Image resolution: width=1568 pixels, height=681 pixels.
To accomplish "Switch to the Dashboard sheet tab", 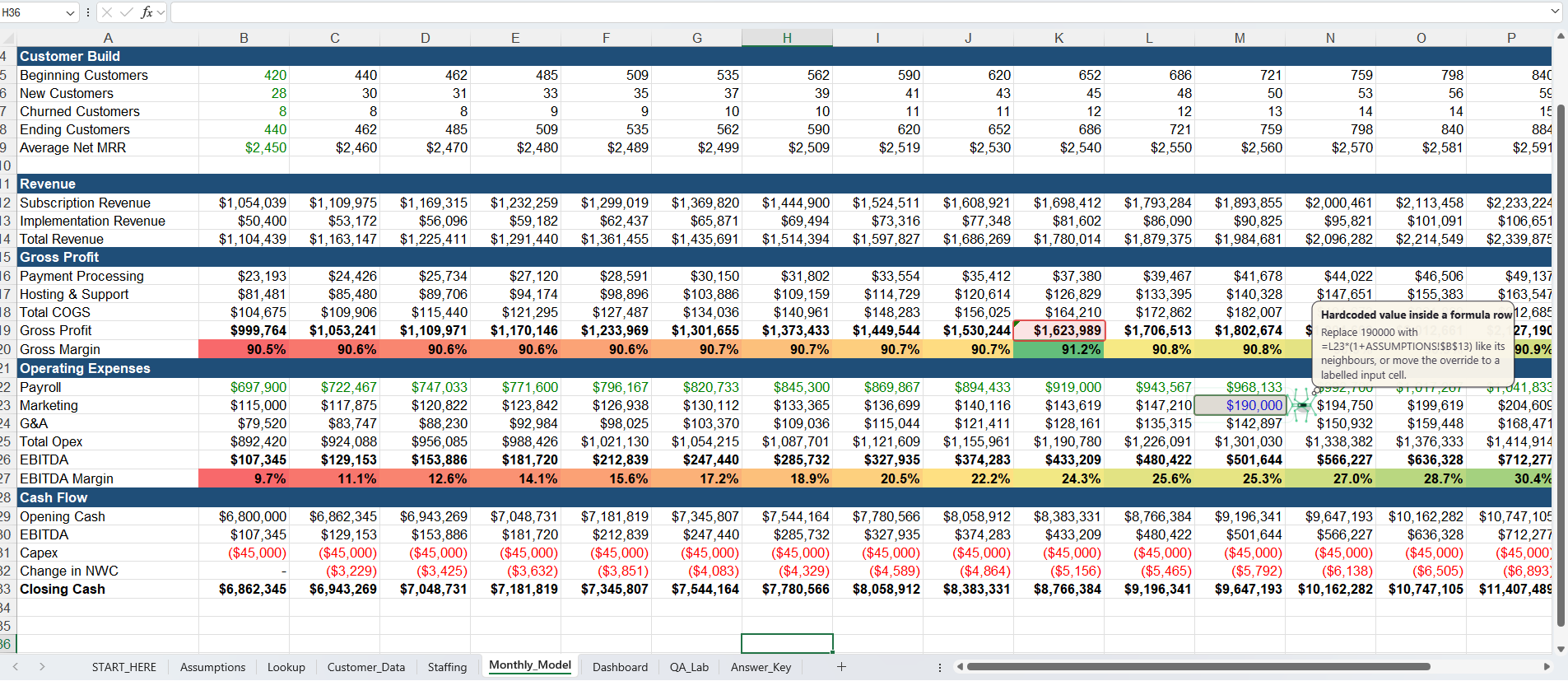I will click(620, 667).
